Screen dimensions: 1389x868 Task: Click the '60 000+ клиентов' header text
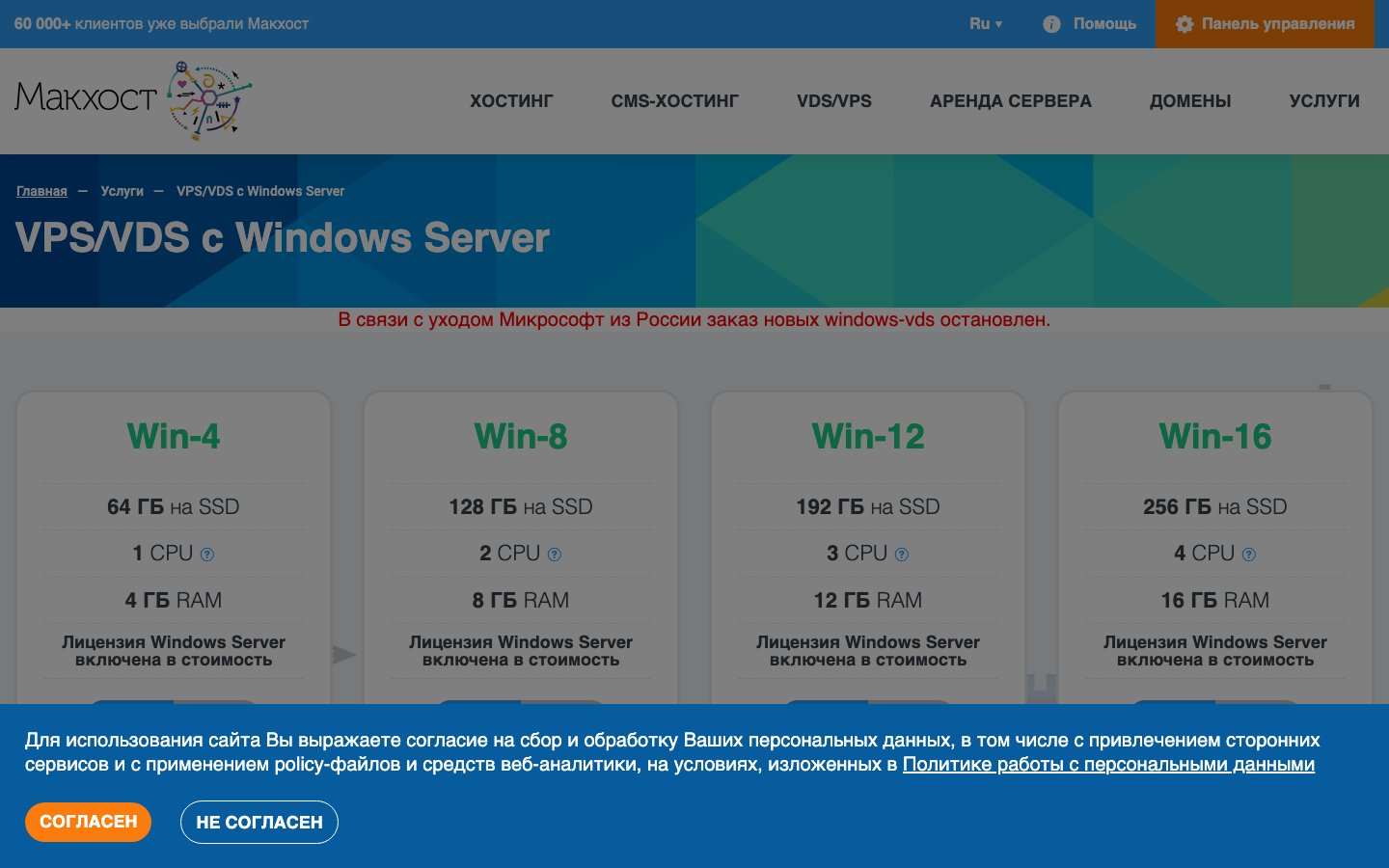(x=161, y=24)
